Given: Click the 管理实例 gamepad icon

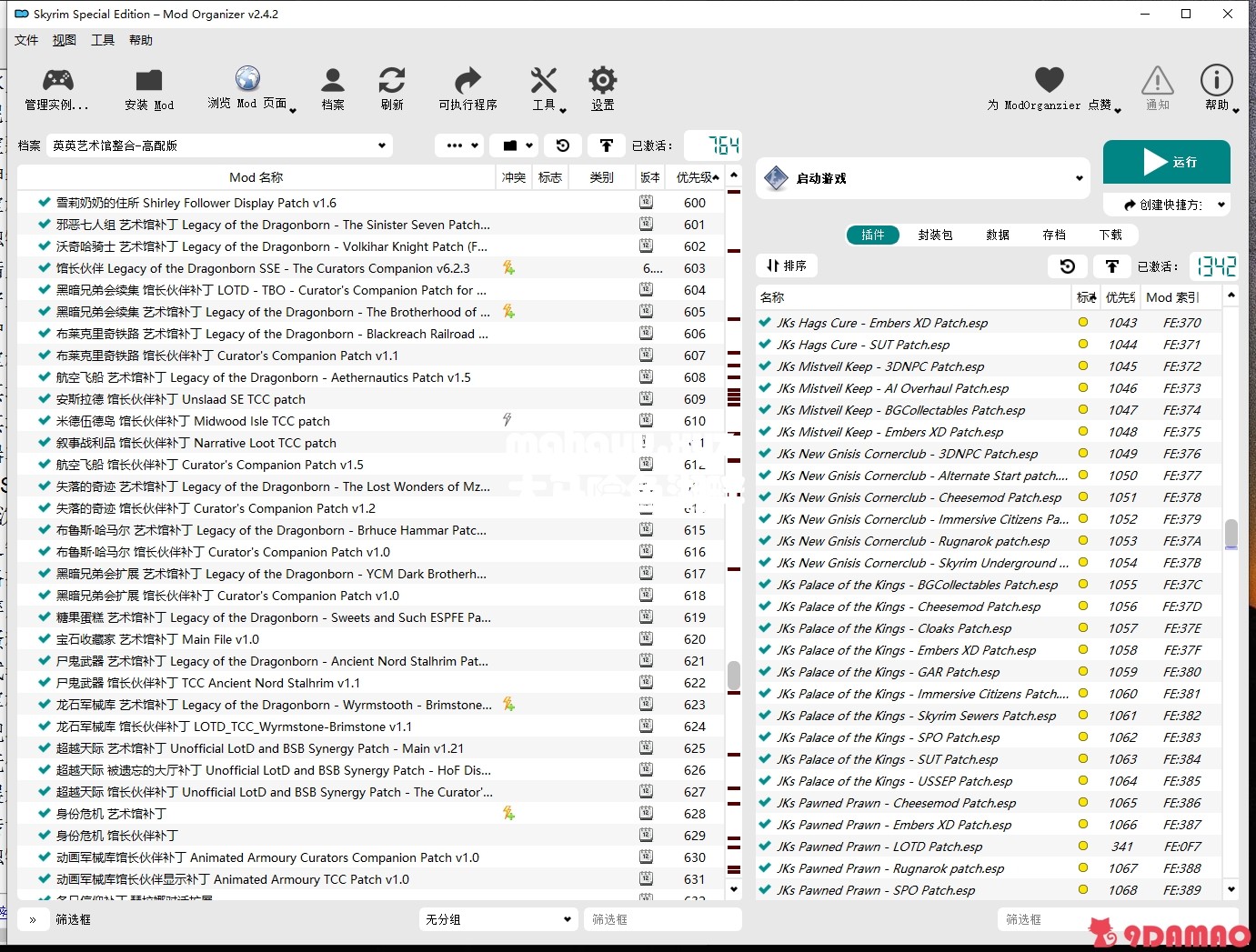Looking at the screenshot, I should (x=57, y=81).
